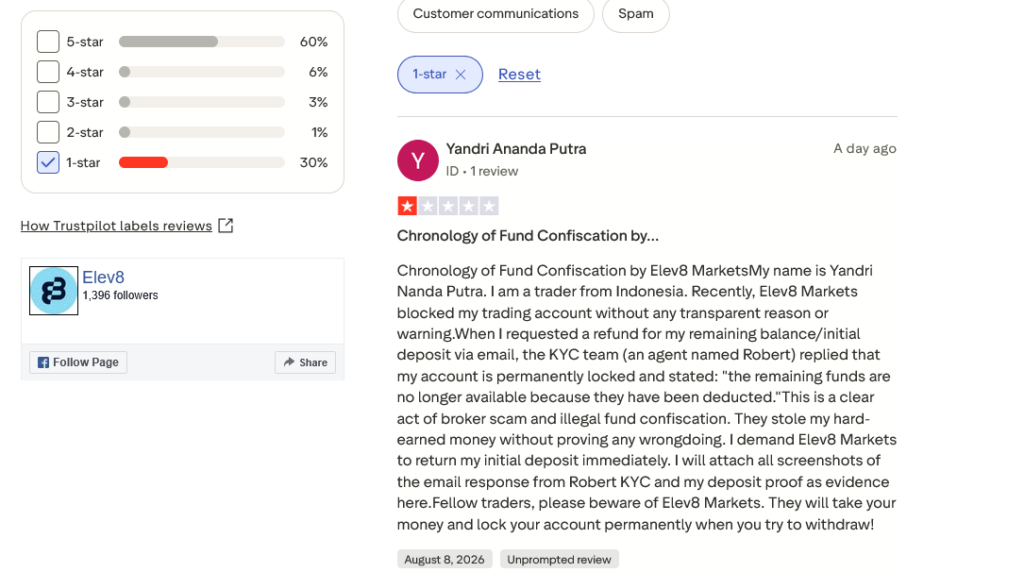1024x572 pixels.
Task: Select the Spam topic chip
Action: tap(635, 14)
